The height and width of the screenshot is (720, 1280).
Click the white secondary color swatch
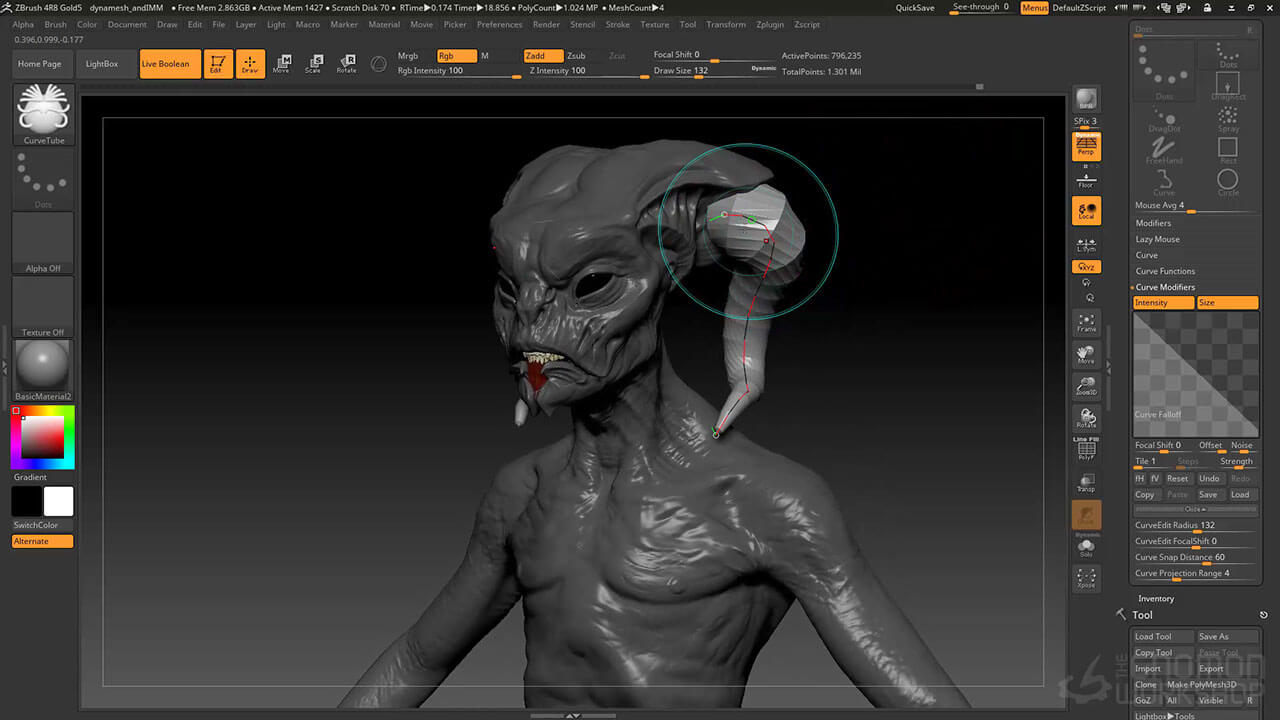59,501
